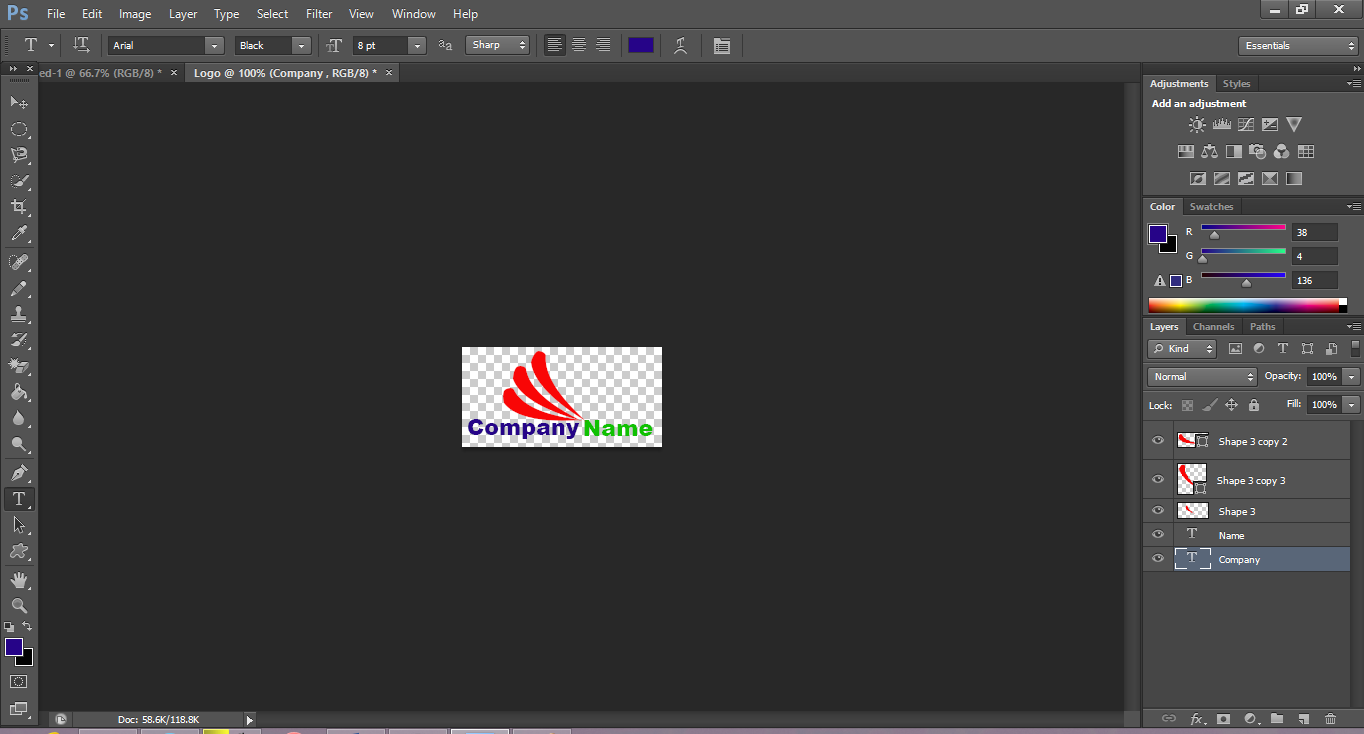1364x734 pixels.
Task: Select the Paint Bucket tool
Action: point(19,393)
